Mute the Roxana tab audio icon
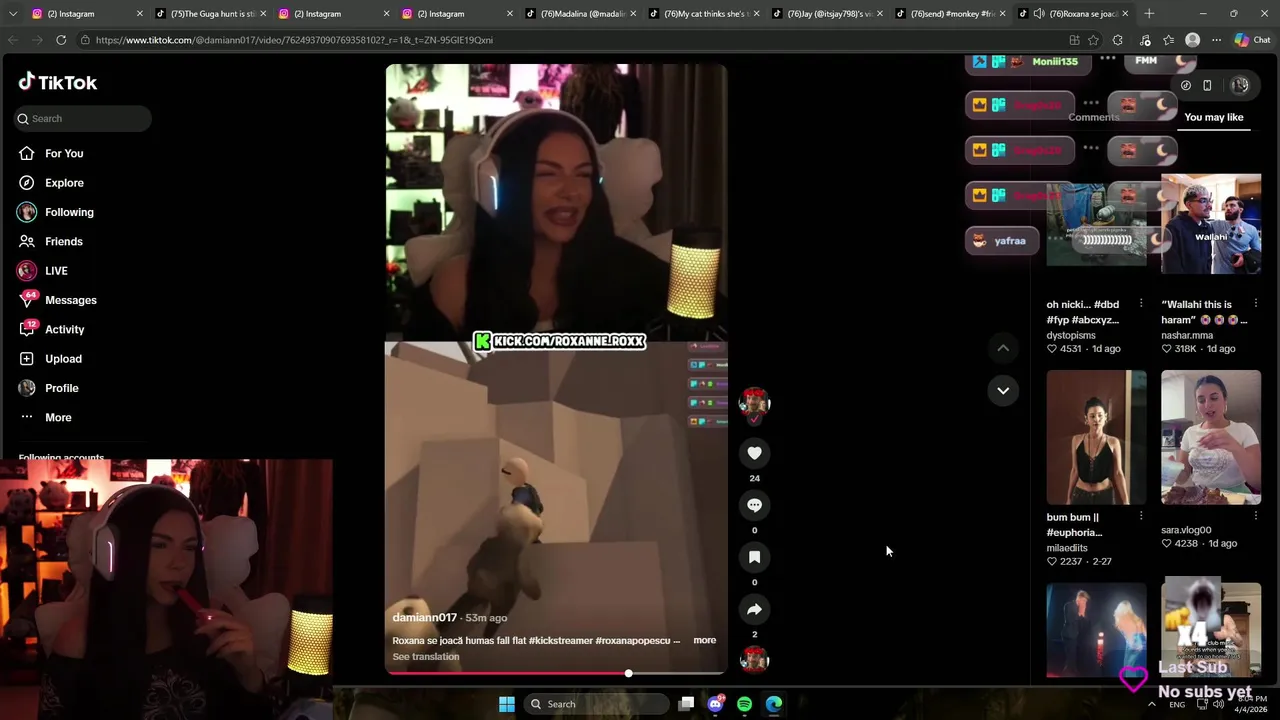Screen dimensions: 1280x720 (x=1039, y=14)
